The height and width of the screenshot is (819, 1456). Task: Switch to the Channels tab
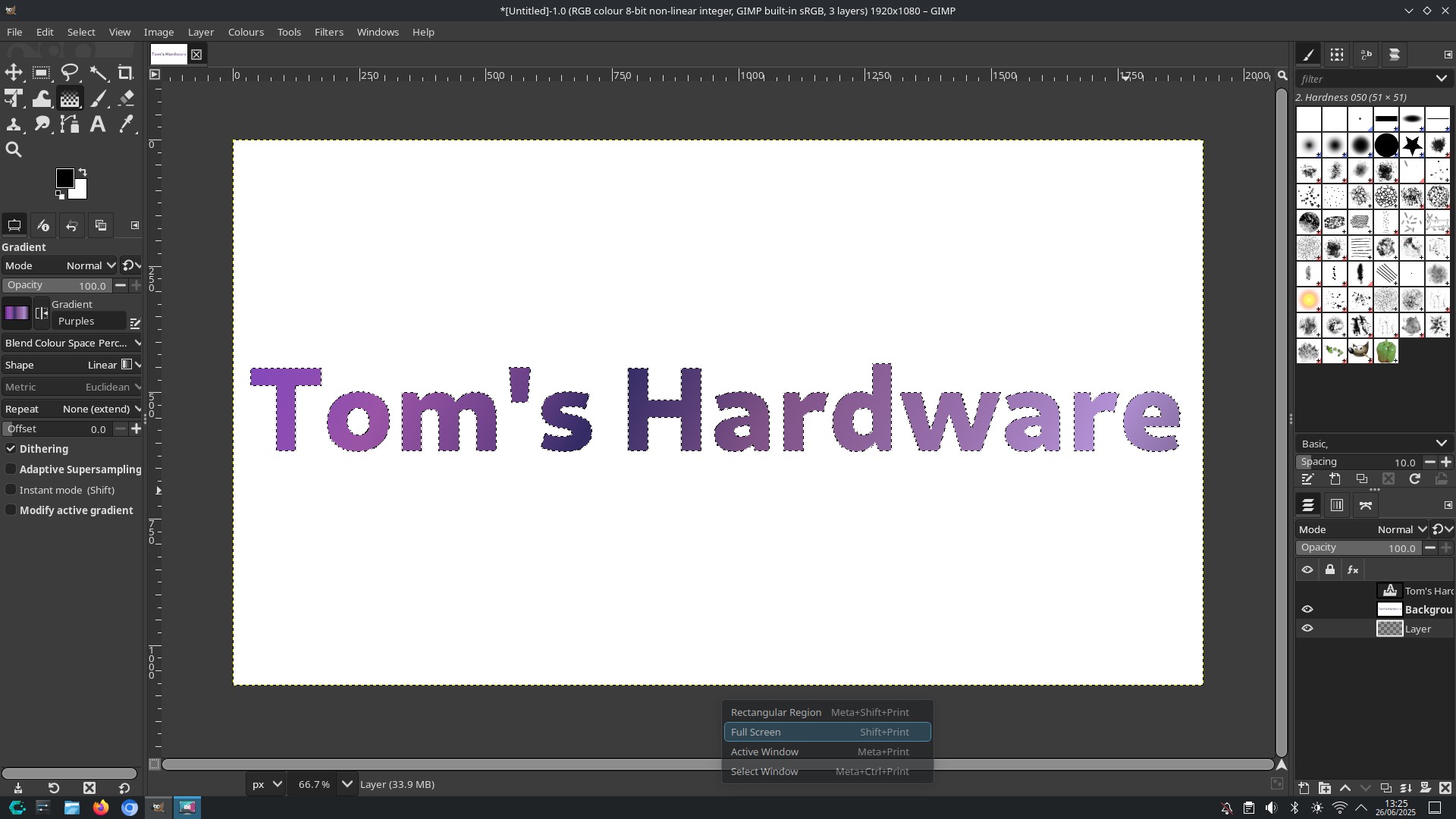(x=1337, y=505)
